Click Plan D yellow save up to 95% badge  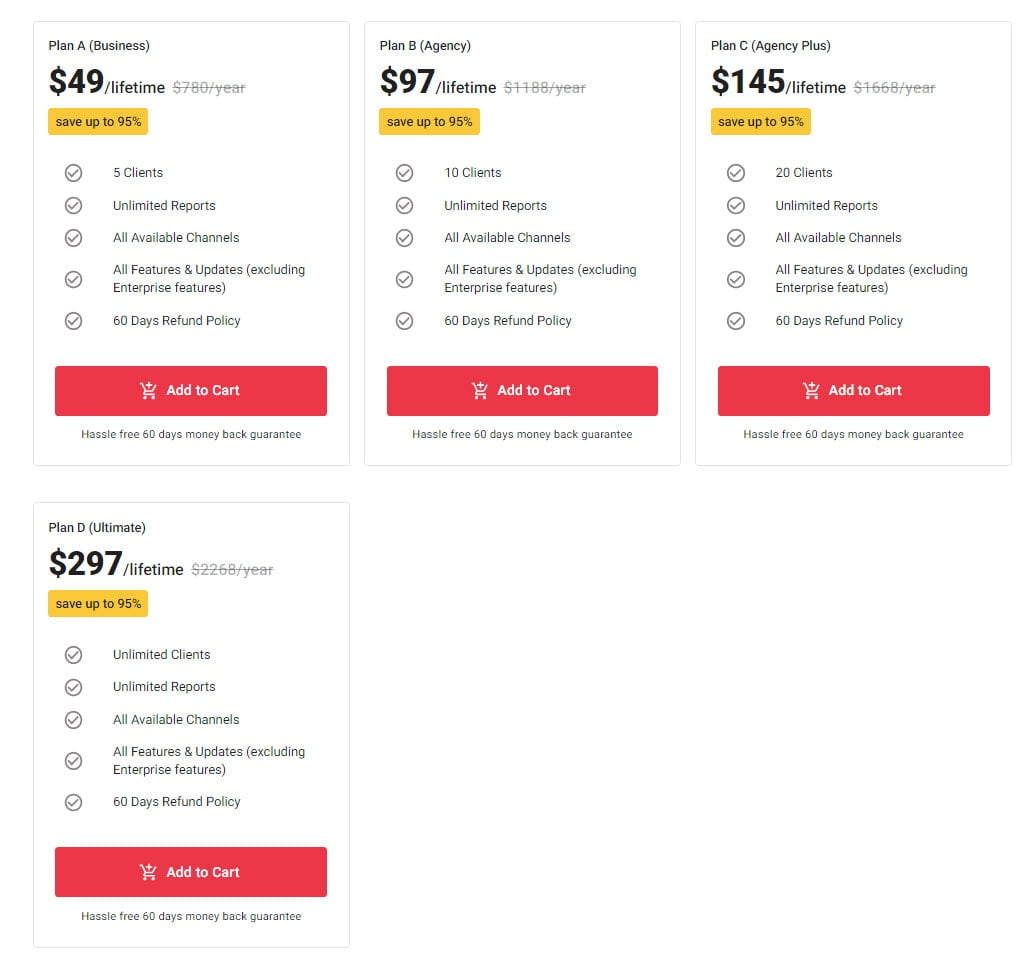click(98, 604)
